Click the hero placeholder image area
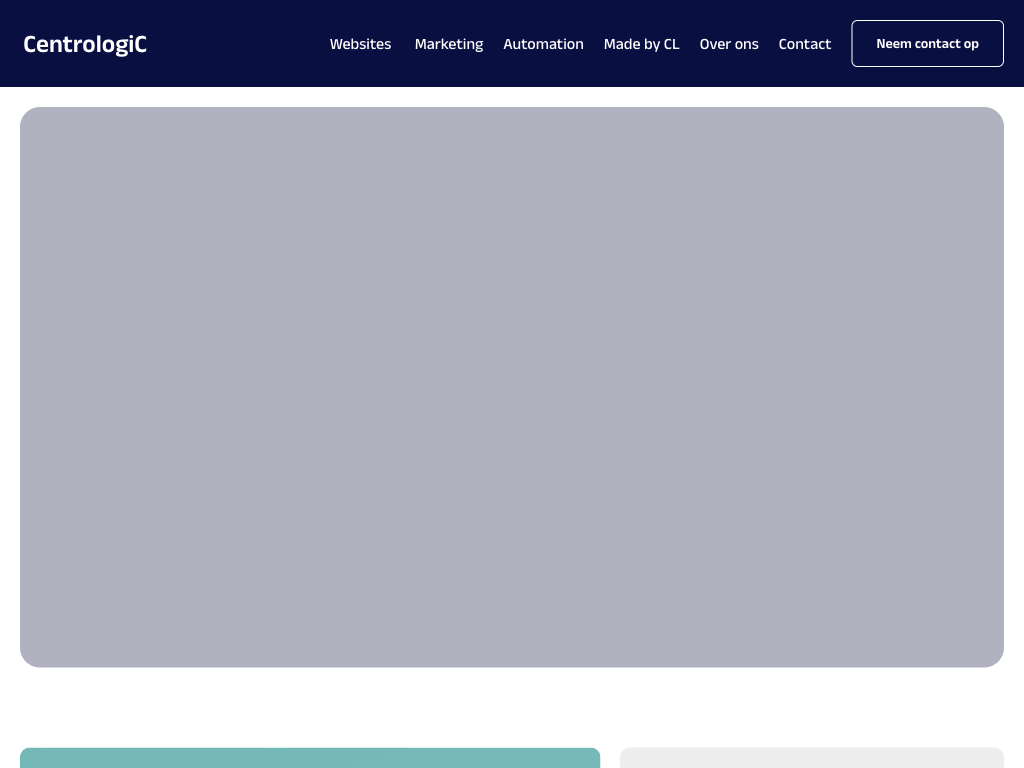 click(512, 387)
